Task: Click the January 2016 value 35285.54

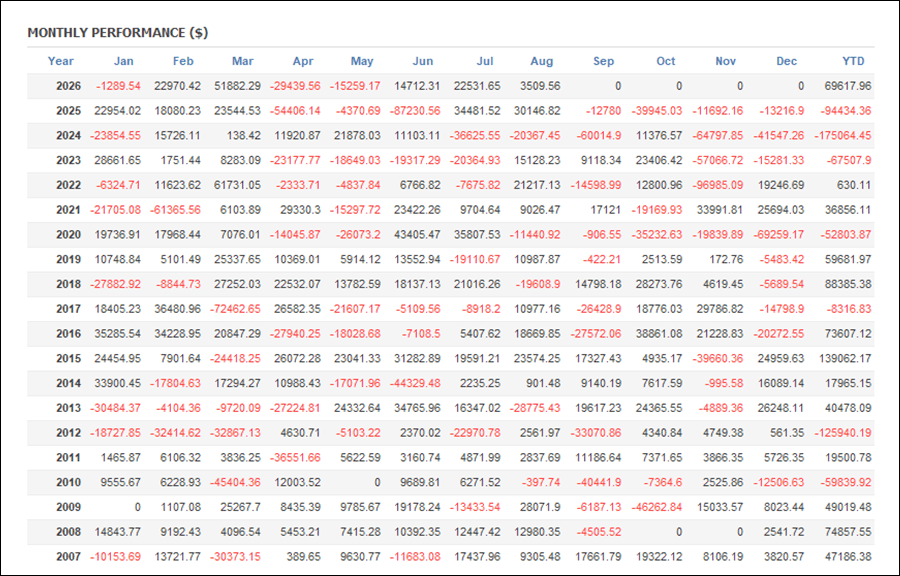Action: [118, 334]
